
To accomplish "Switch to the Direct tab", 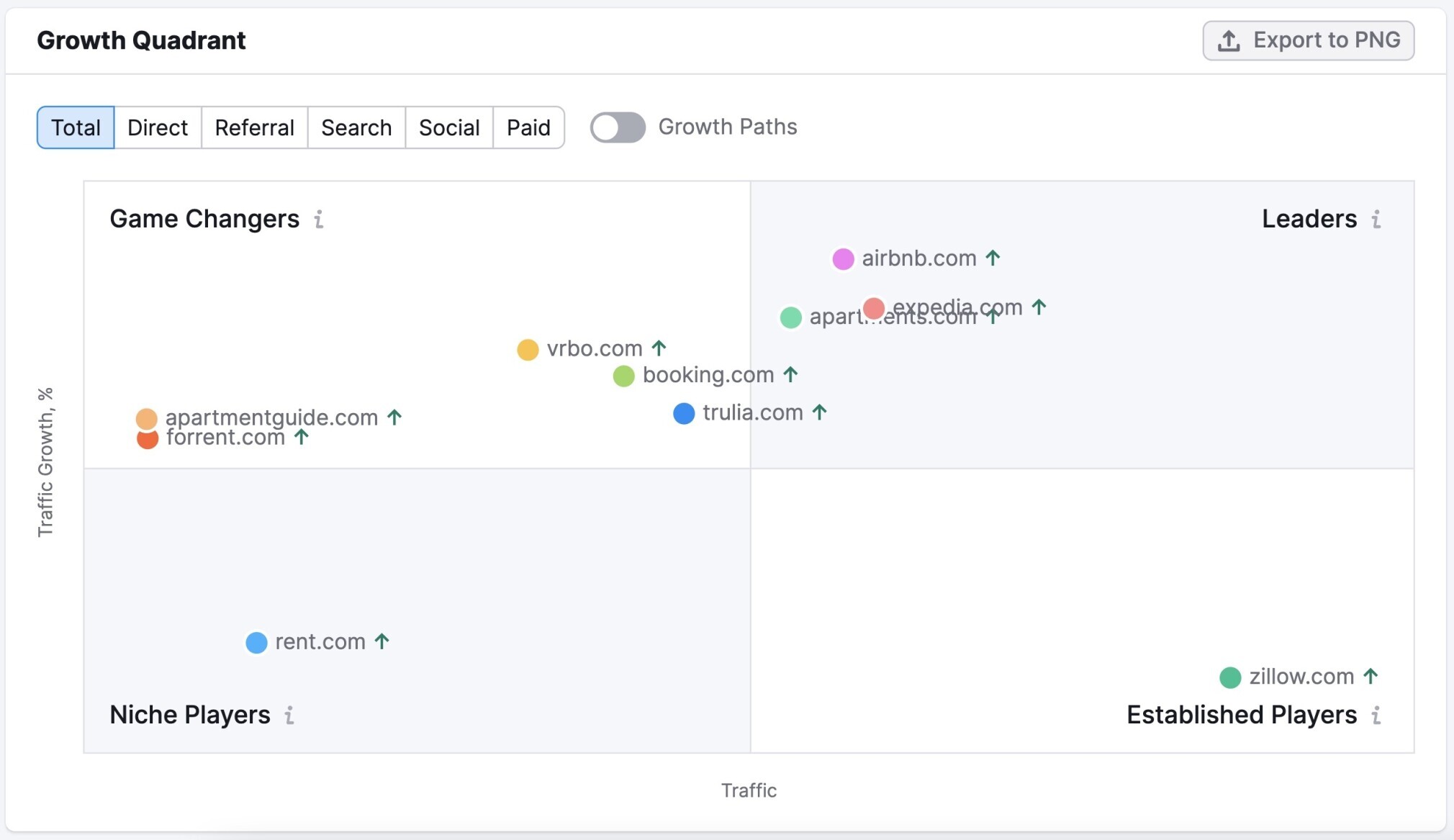I will [158, 127].
